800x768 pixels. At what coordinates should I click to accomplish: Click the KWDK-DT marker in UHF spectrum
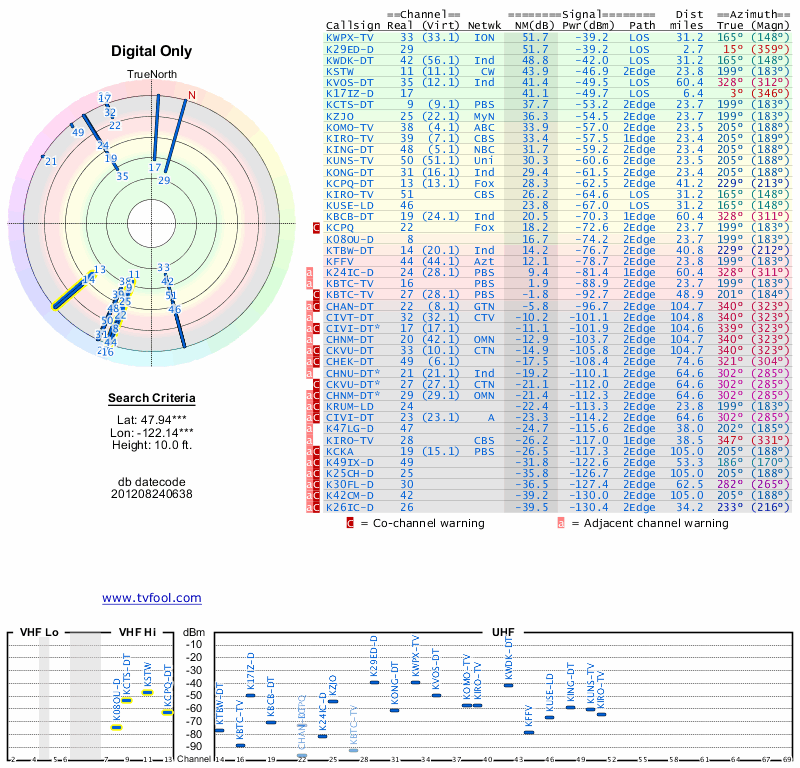click(508, 685)
